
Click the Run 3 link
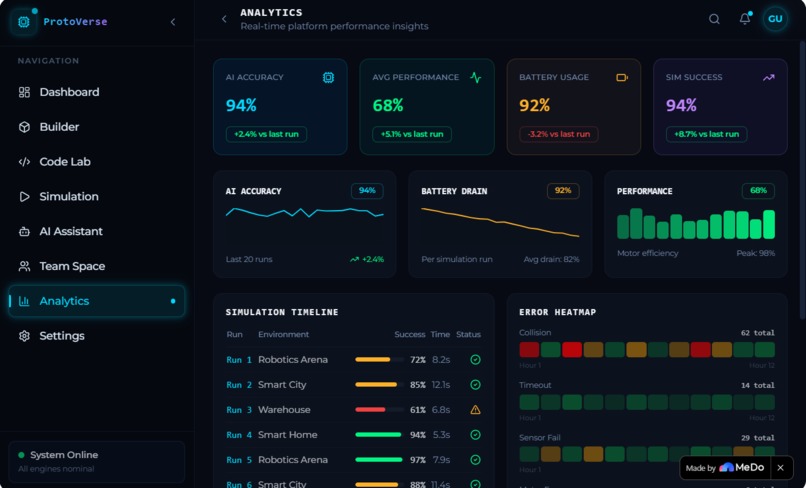(239, 410)
